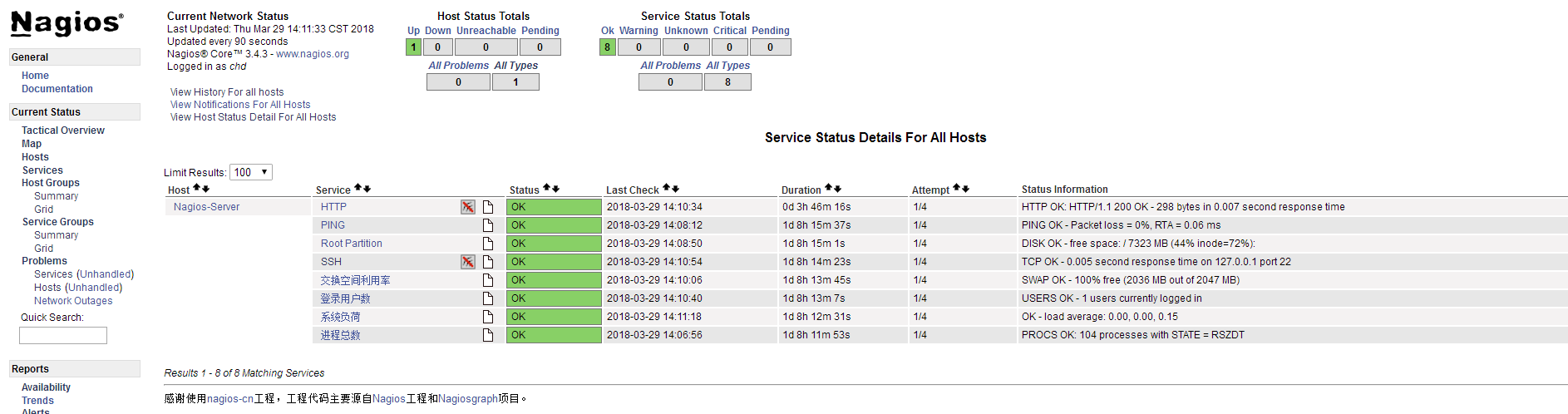This screenshot has width=1568, height=414.
Task: Visit www.nagios.org link
Action: pos(313,54)
